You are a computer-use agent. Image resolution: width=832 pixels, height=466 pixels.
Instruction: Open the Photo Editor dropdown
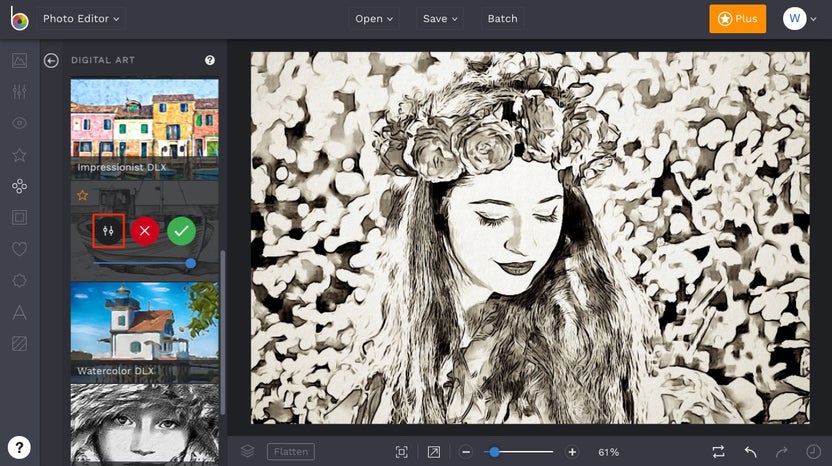(81, 19)
